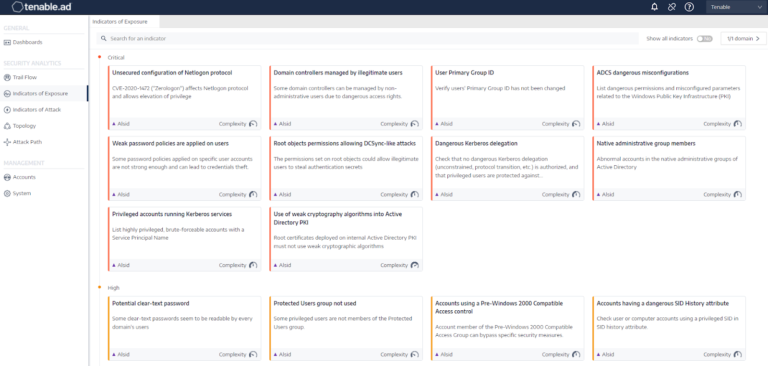Open the Attack Path page
768x366 pixels.
click(x=27, y=142)
